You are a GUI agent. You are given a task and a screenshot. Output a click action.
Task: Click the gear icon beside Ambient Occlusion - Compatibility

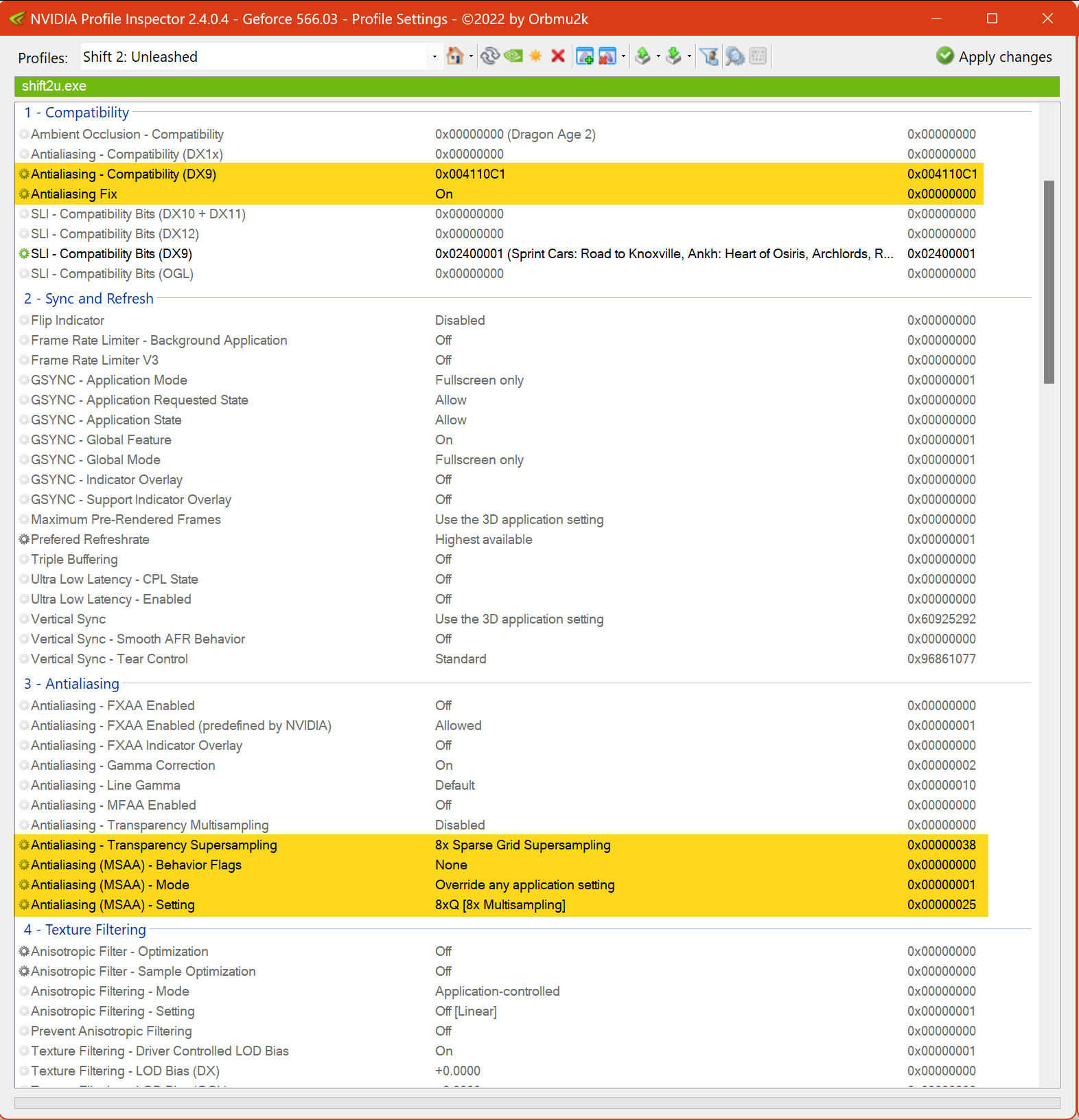click(x=24, y=135)
